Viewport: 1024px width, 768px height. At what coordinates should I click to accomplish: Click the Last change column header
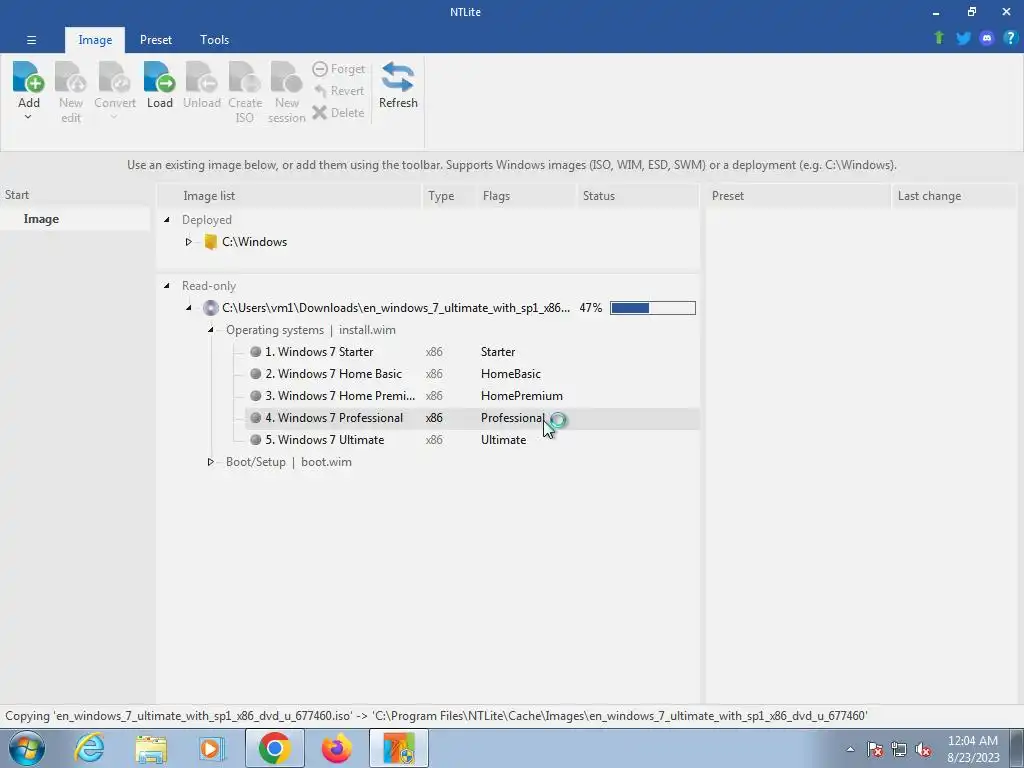coord(953,196)
